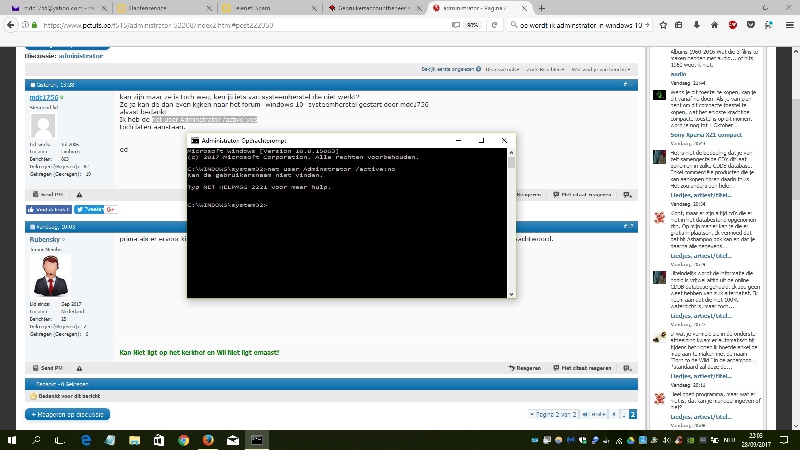The image size is (800, 450).
Task: Toggle reader view icon in address bar
Action: click(456, 24)
